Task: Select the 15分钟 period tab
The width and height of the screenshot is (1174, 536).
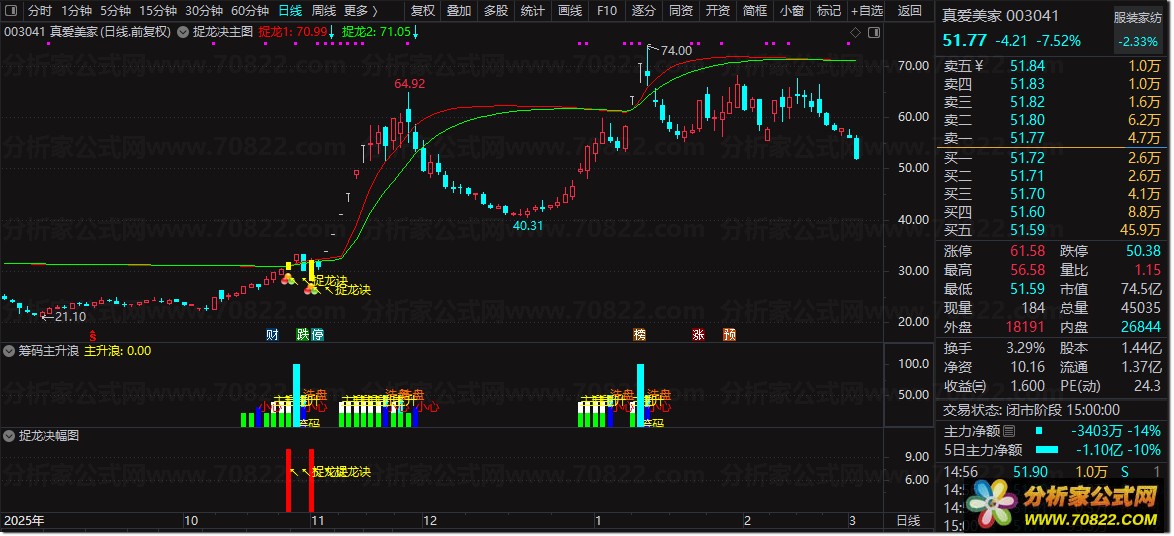Action: tap(158, 11)
